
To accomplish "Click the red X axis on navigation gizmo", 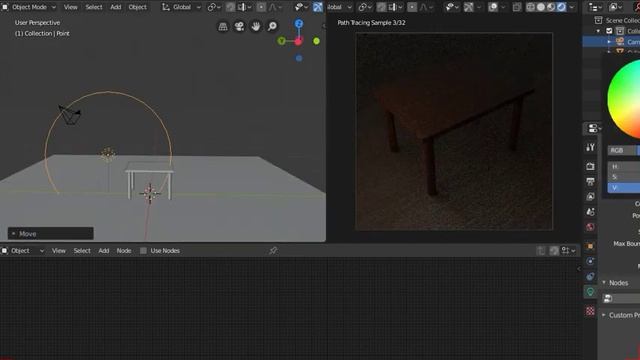I will pyautogui.click(x=298, y=41).
